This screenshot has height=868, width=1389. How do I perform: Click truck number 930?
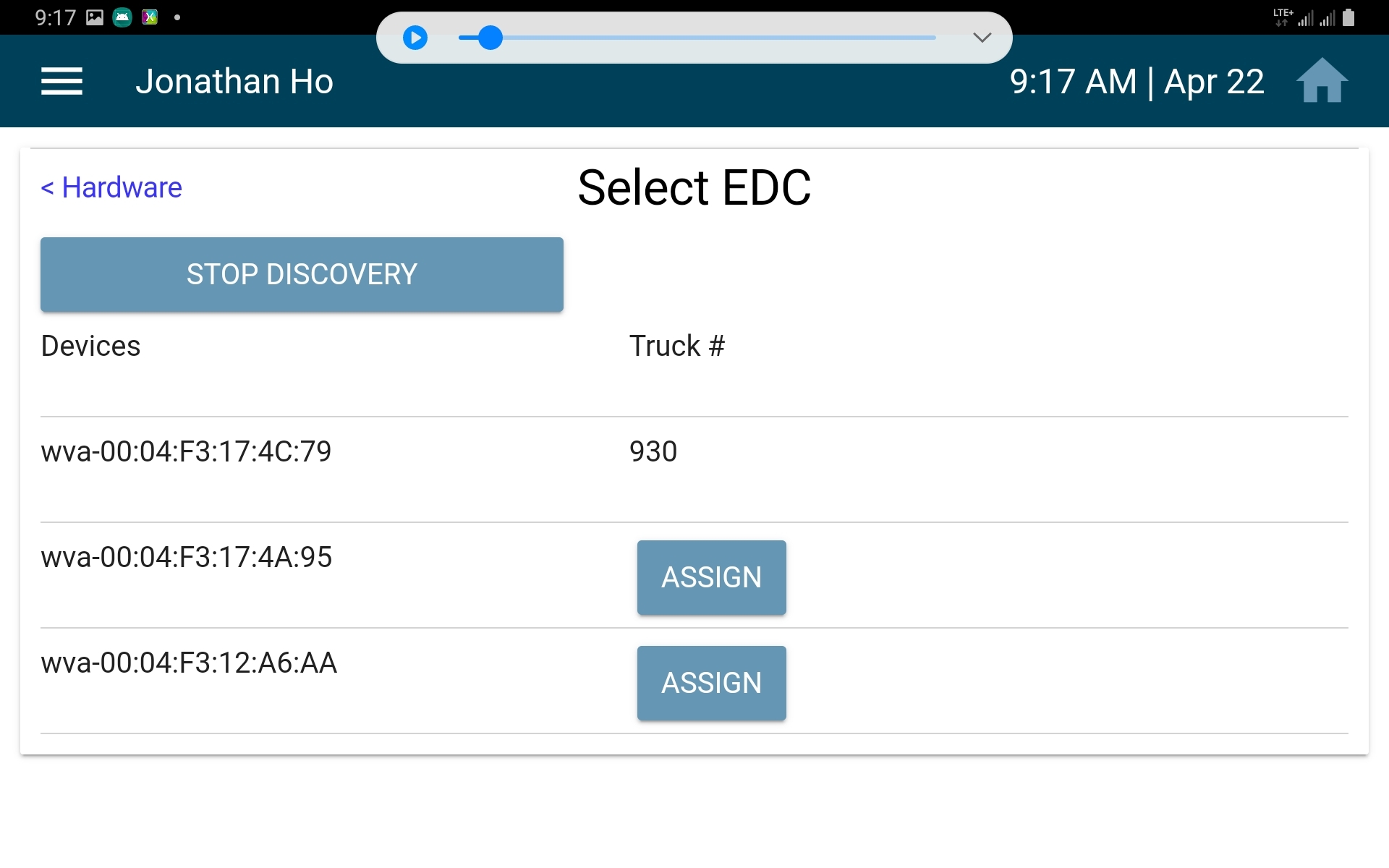coord(653,451)
